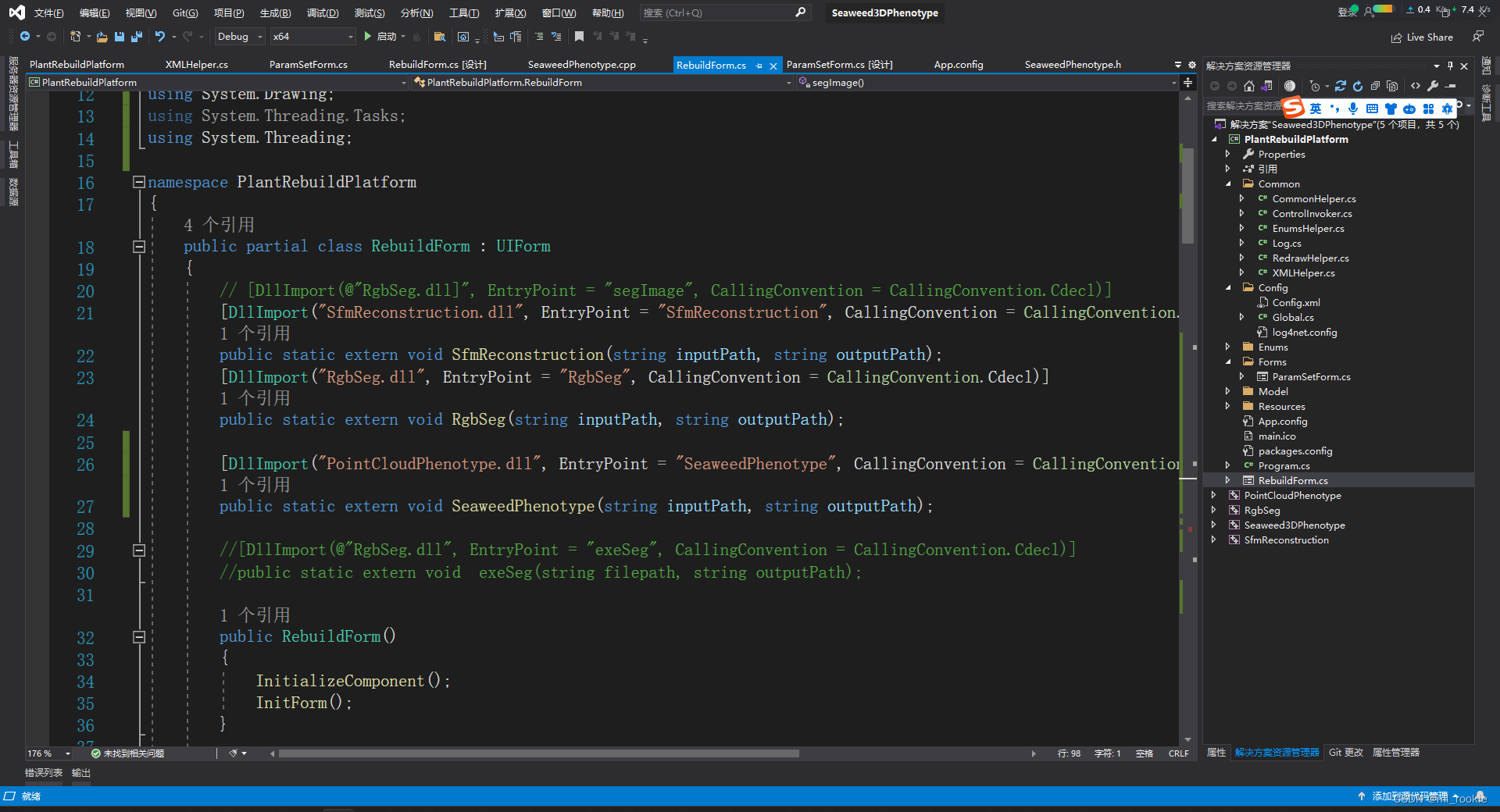Switch between solution and folder views icon
The image size is (1500, 812).
(x=1267, y=86)
